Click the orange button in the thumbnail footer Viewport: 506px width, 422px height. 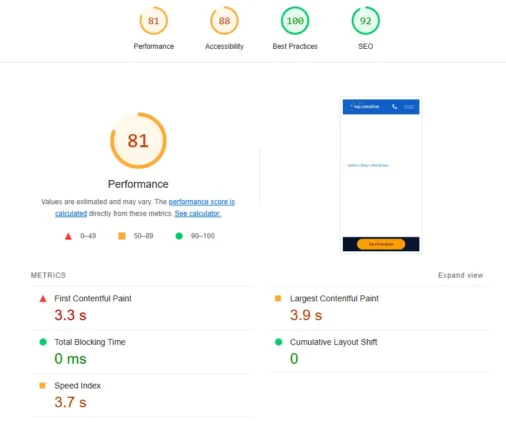pyautogui.click(x=381, y=244)
